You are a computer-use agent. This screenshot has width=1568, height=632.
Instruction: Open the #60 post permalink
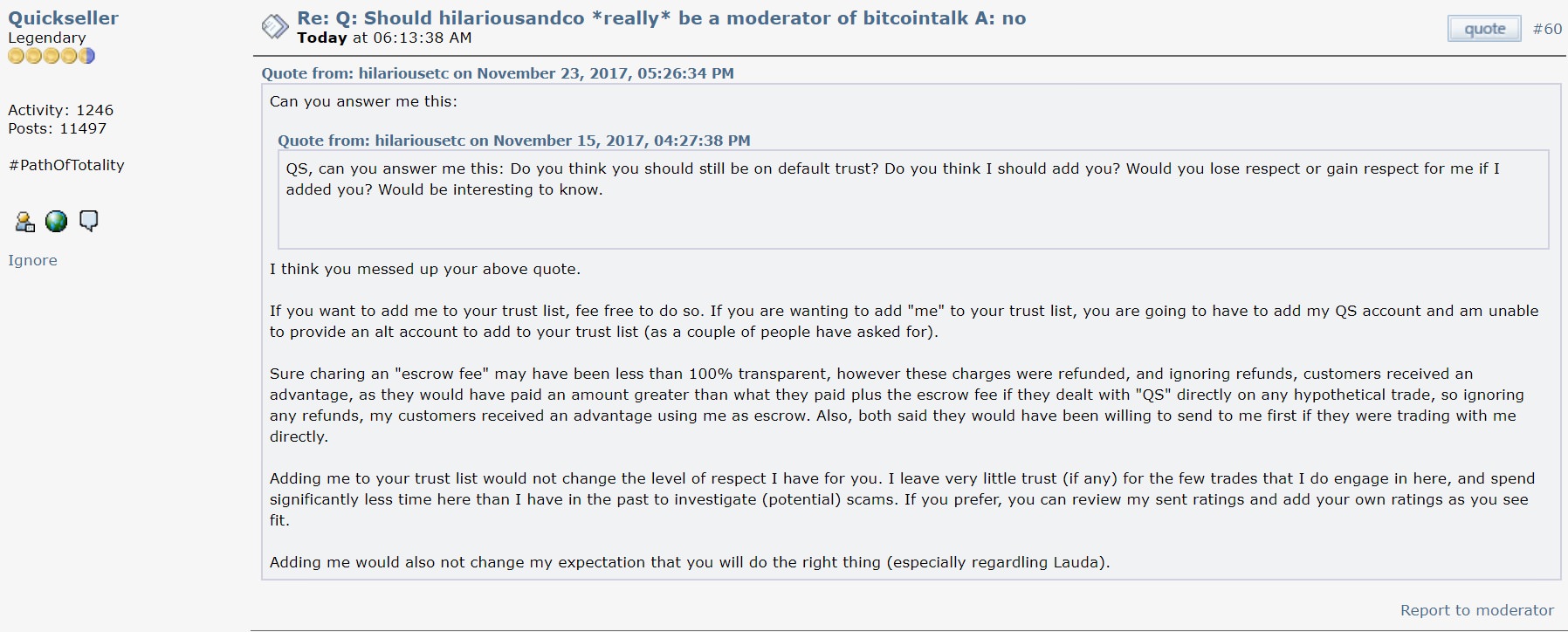click(1547, 29)
